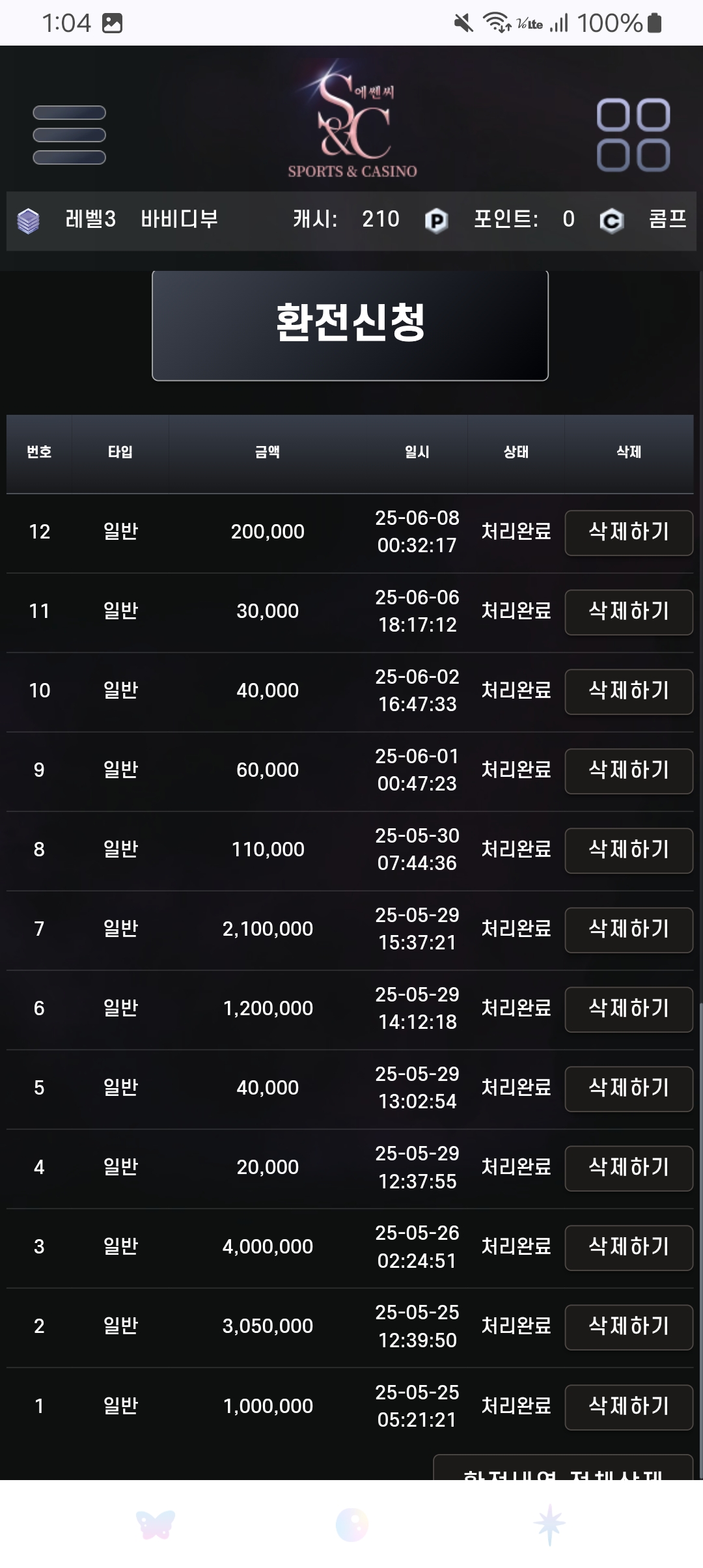Click the 콤프 label in status bar

pyautogui.click(x=668, y=219)
